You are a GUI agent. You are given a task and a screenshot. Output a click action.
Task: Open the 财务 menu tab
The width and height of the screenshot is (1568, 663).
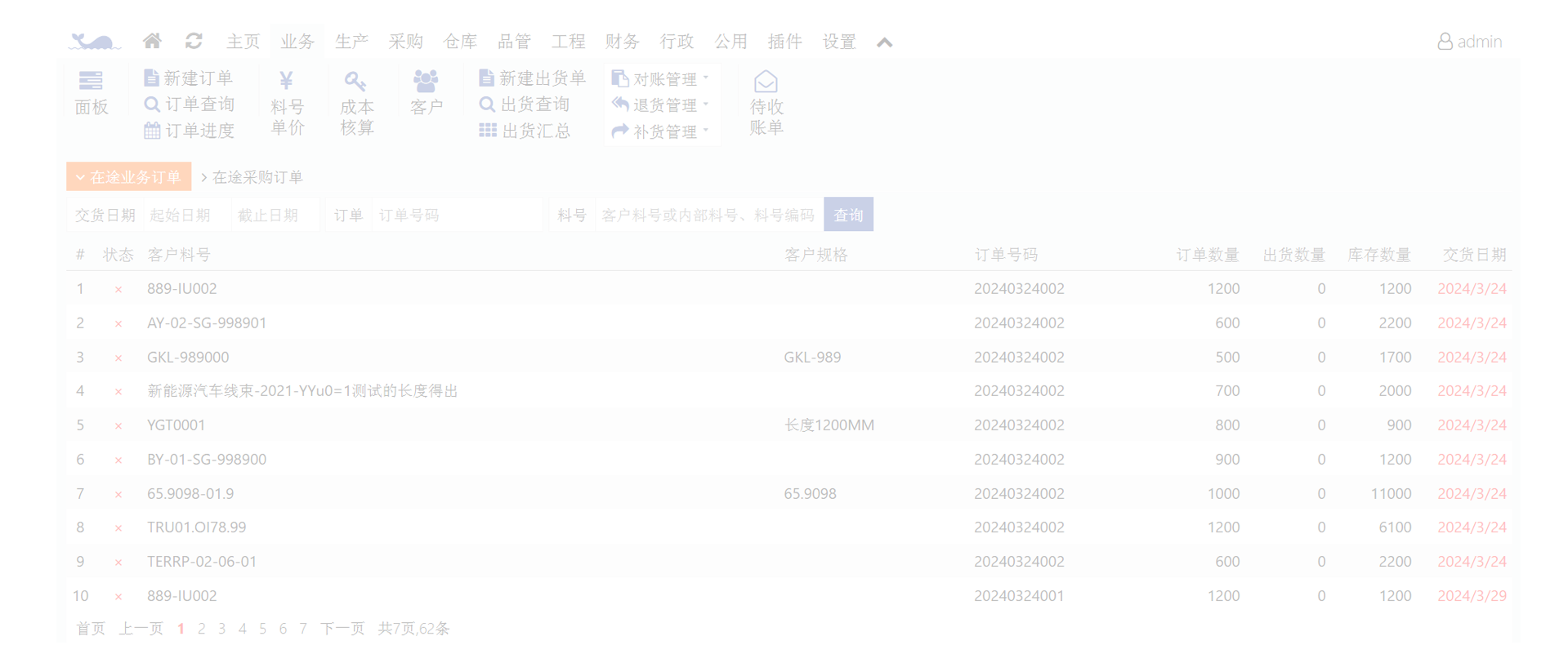click(622, 42)
